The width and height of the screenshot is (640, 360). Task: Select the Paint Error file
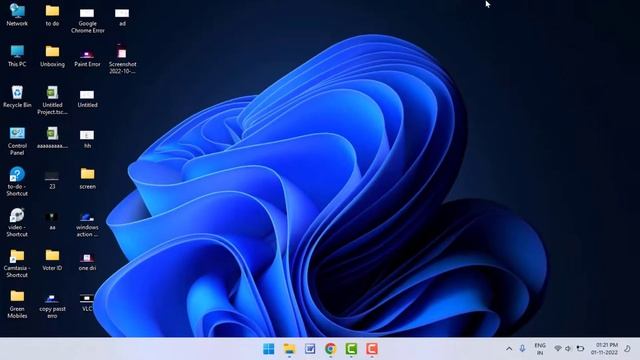tap(87, 57)
